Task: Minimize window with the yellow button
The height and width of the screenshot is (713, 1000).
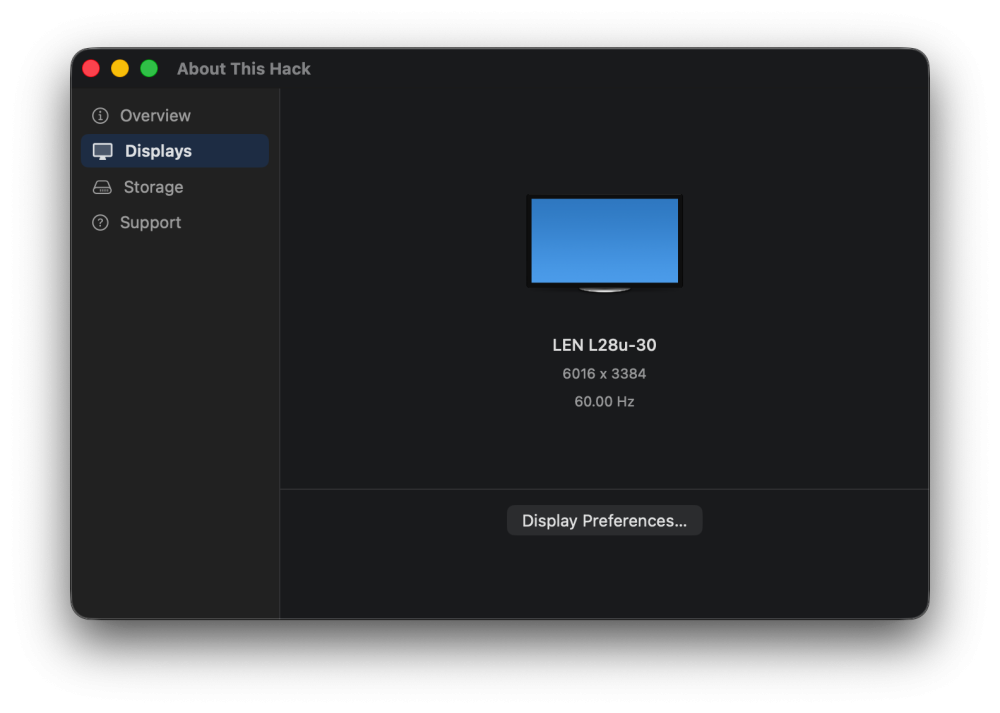Action: [x=120, y=68]
